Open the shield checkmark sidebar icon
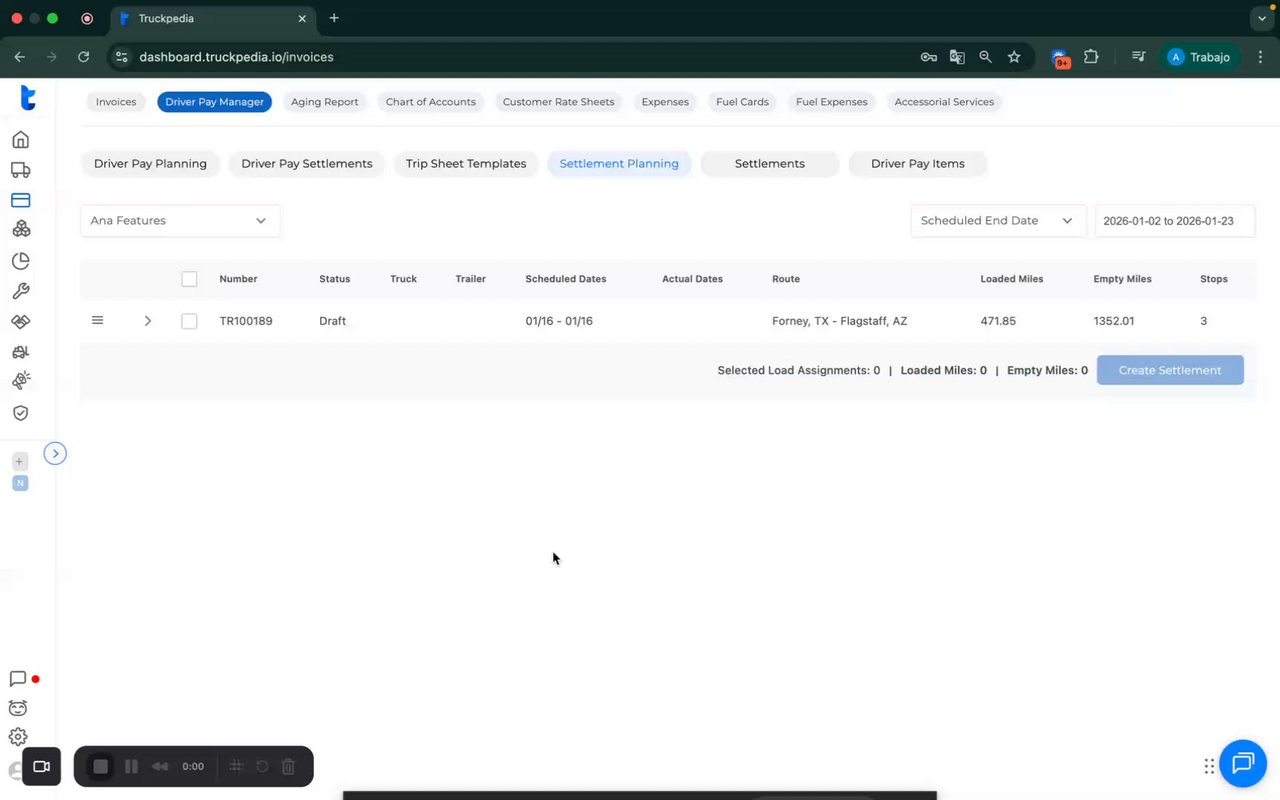This screenshot has height=800, width=1280. pos(20,413)
